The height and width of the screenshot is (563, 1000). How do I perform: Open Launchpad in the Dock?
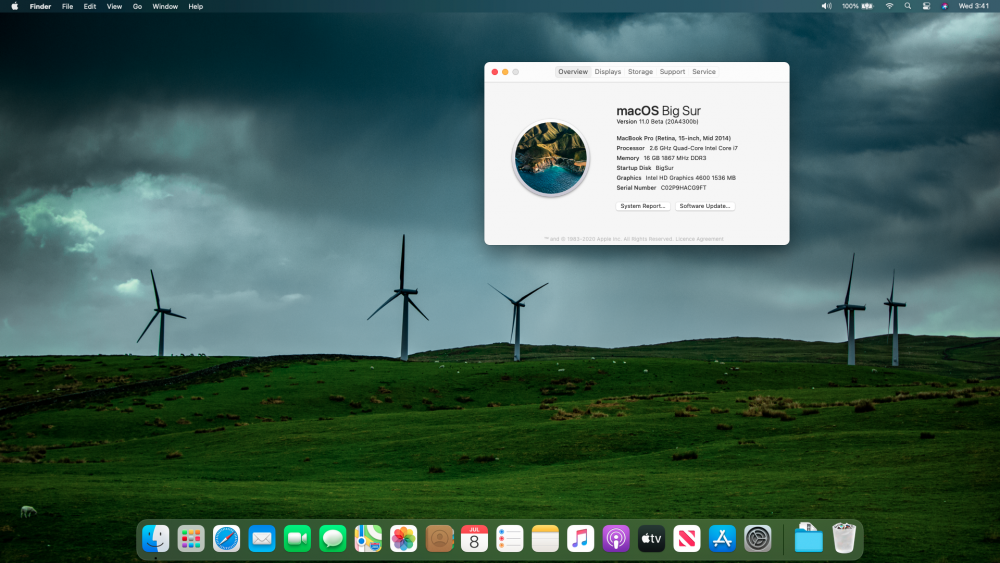point(191,539)
